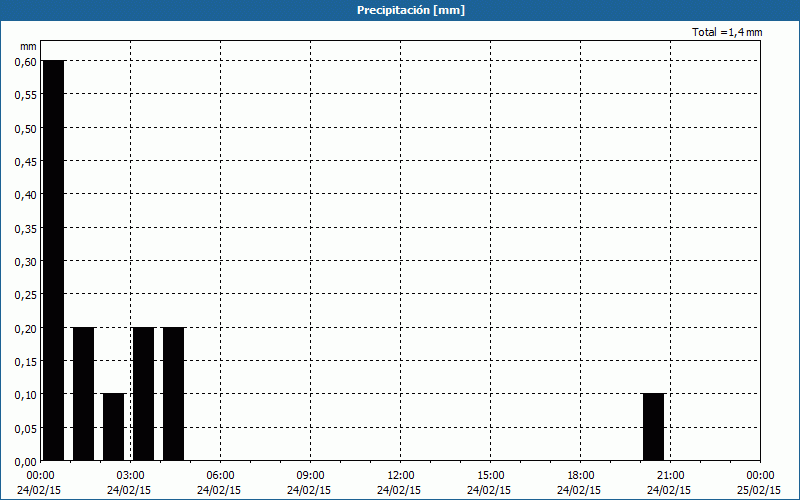Viewport: 800px width, 500px height.
Task: Select the 0,40 y-axis value
Action: tap(26, 195)
